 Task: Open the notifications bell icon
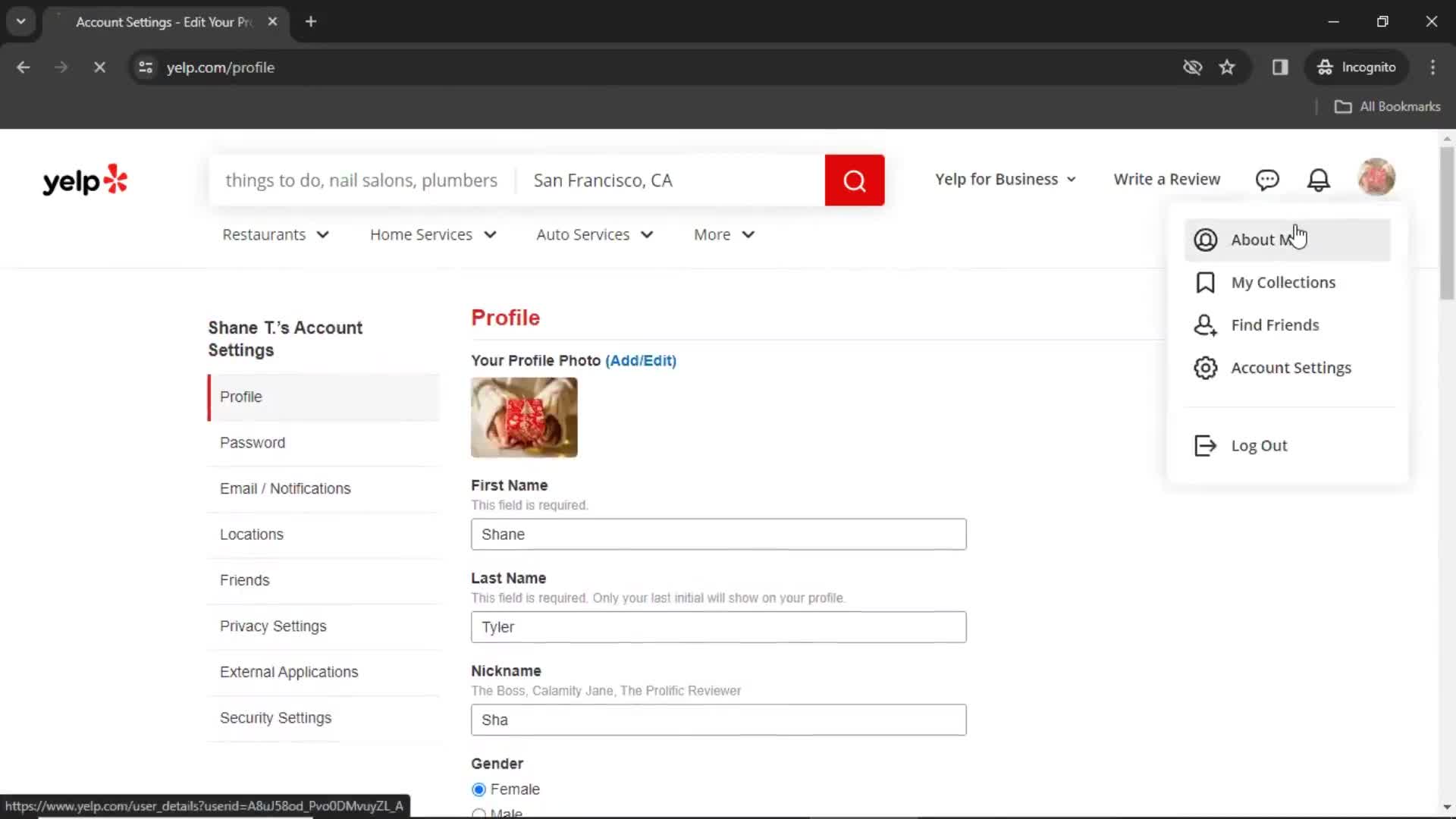(1319, 180)
